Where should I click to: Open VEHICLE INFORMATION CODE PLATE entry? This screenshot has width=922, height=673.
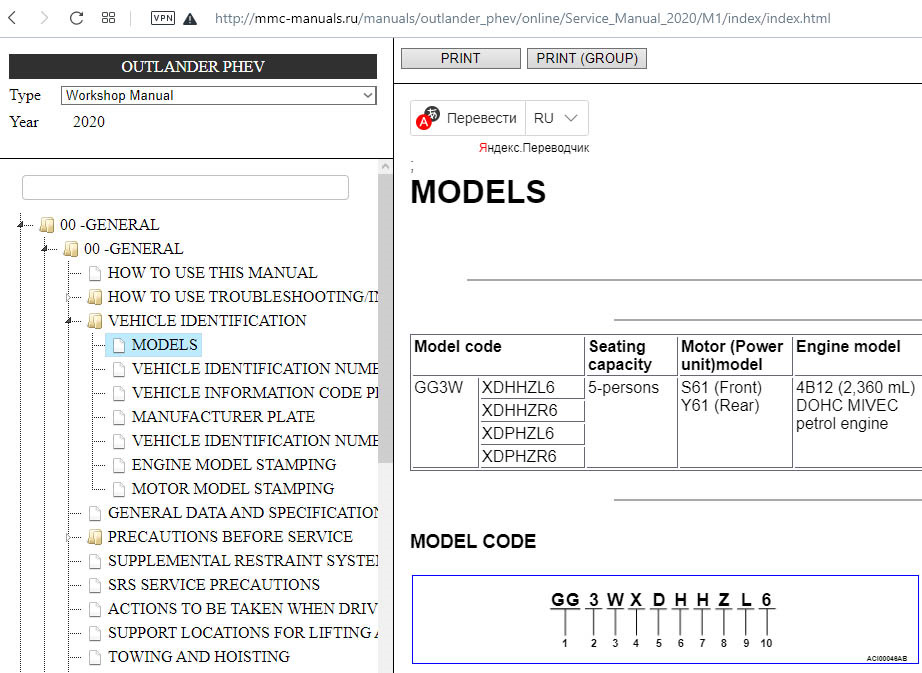point(255,393)
